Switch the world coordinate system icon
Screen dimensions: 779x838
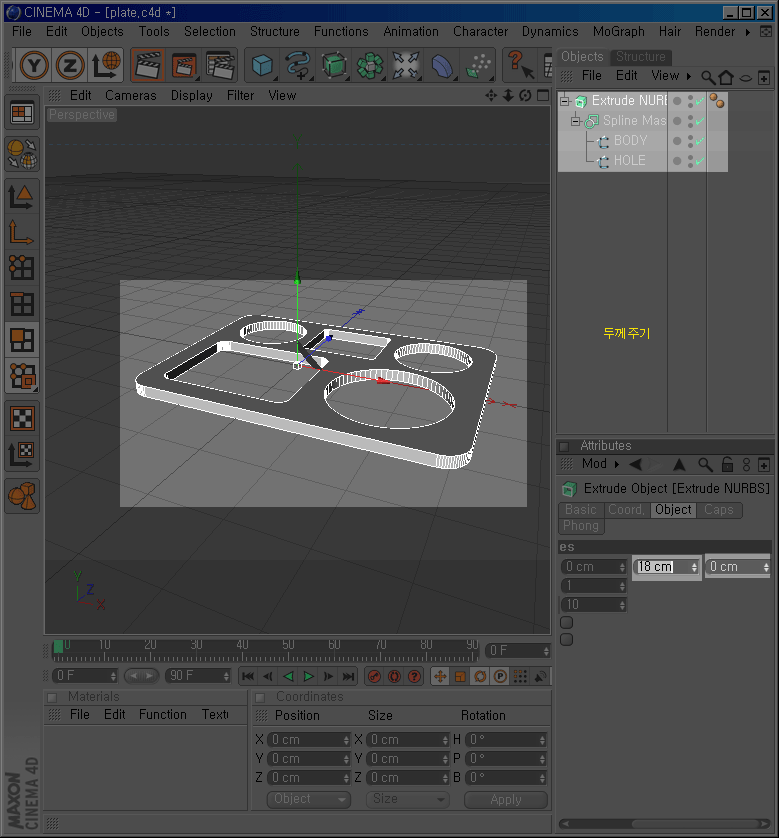106,66
